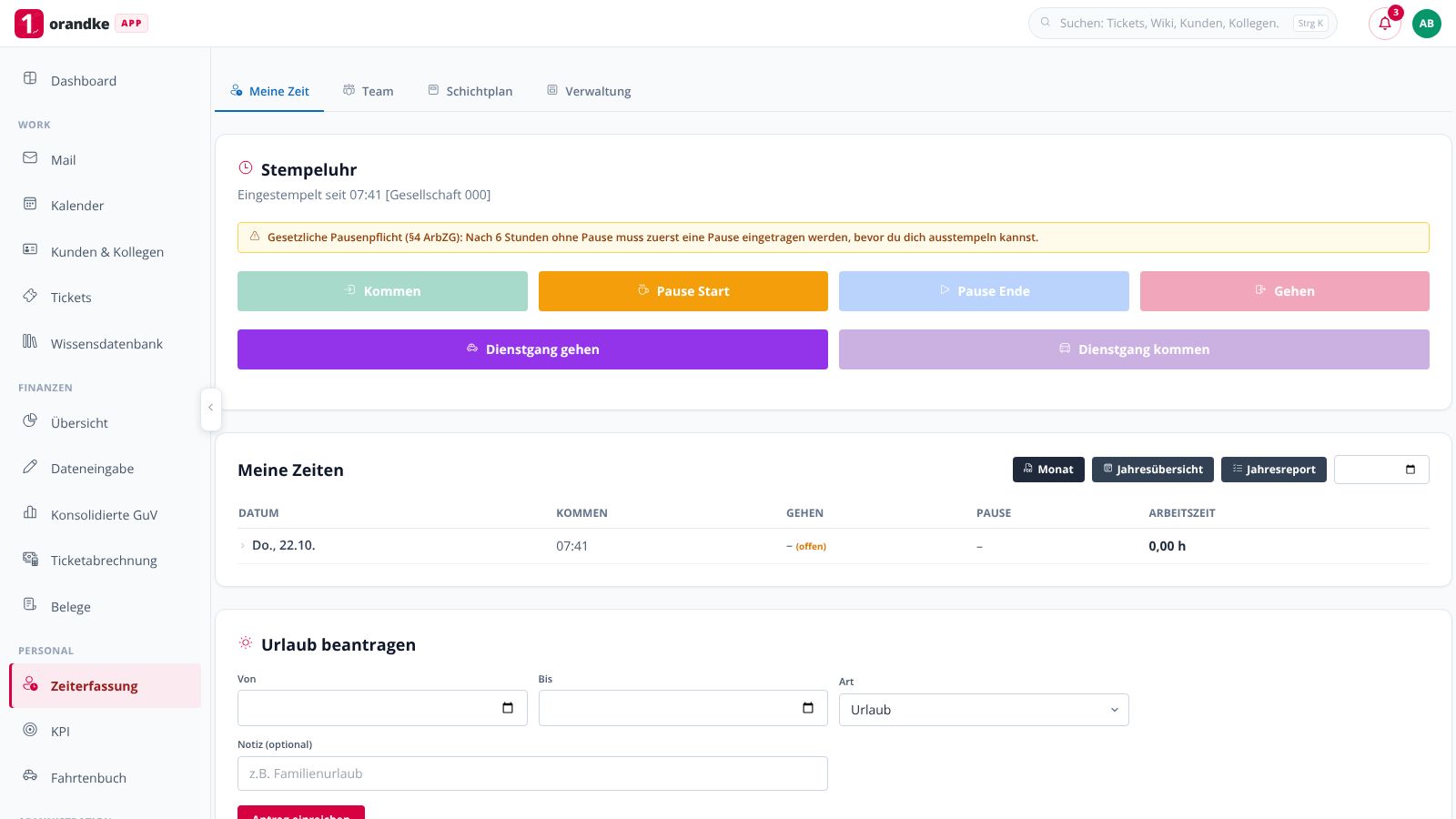
Task: Open Fahrtenbuch in the sidebar
Action: pyautogui.click(x=105, y=777)
